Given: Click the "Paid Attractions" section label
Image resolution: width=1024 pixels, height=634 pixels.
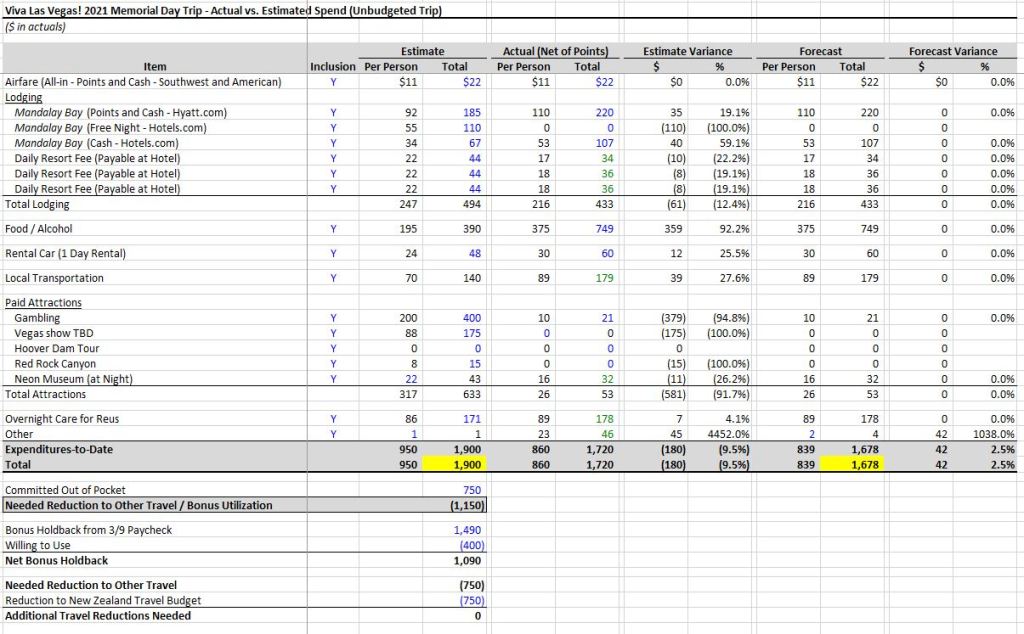Looking at the screenshot, I should point(43,303).
